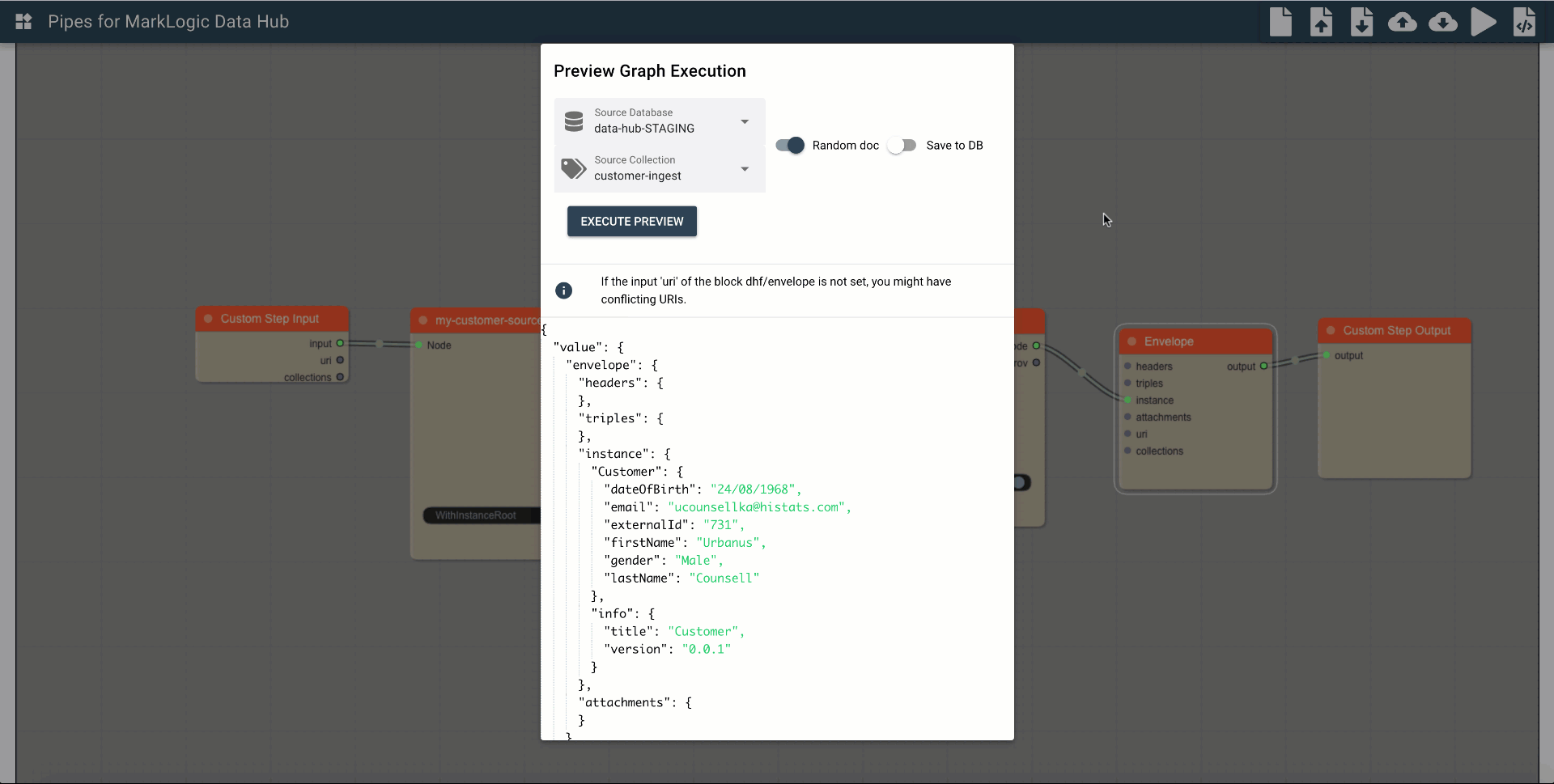Click the file upload arrow icon
Viewport: 1554px width, 784px height.
(x=1321, y=22)
